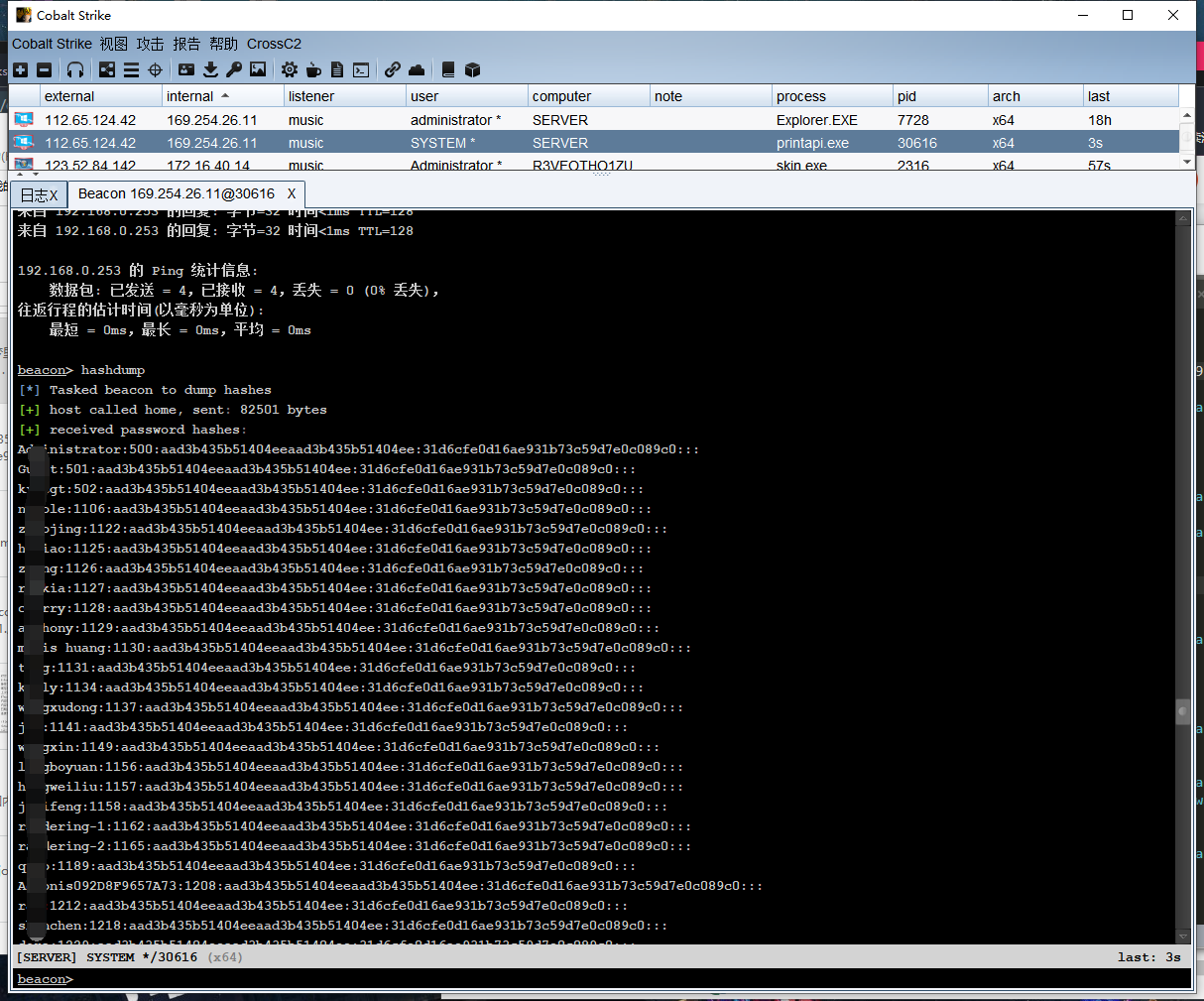Open the 攻击 menu
Screen dimensions: 1204x1001
point(151,44)
